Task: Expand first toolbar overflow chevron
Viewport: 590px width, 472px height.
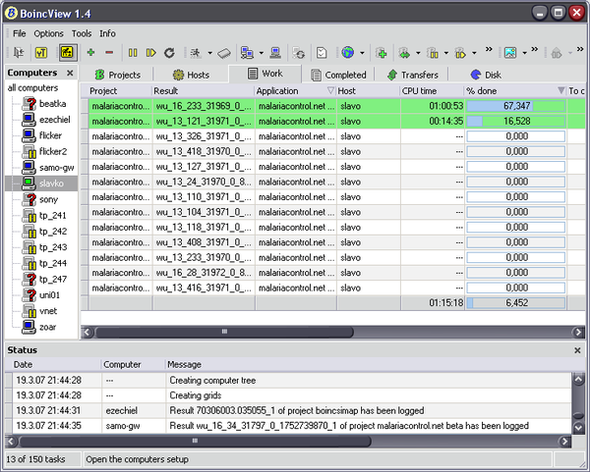Action: coord(489,49)
